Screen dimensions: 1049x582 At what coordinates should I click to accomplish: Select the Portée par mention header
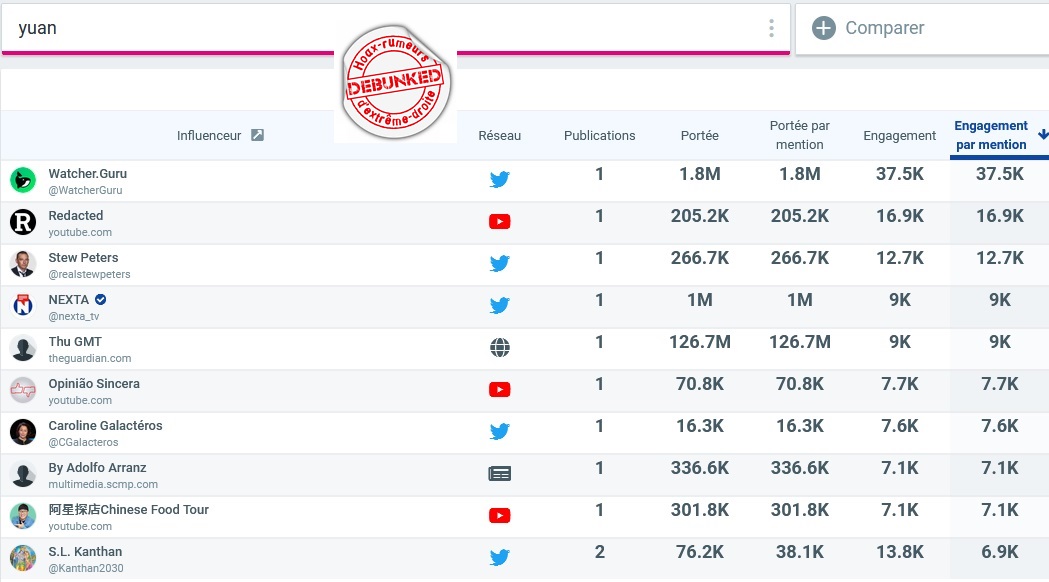tap(799, 135)
